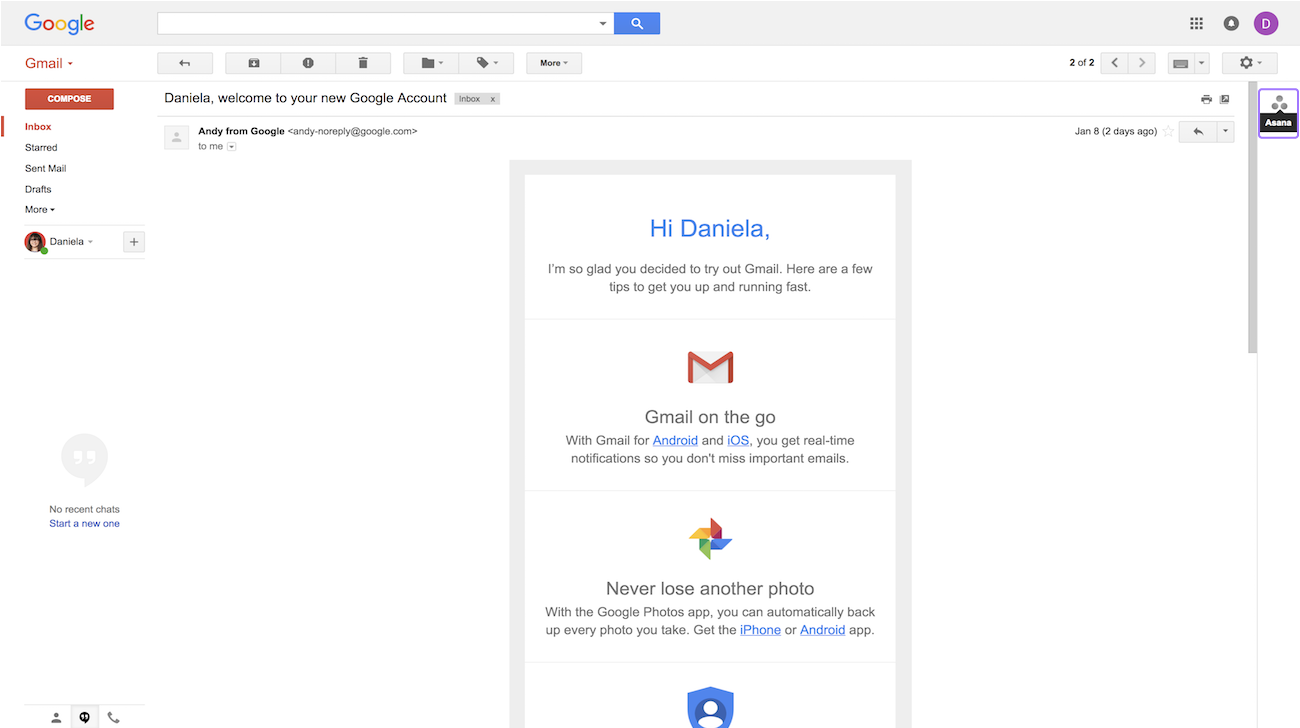Archive this email
This screenshot has height=728, width=1300.
[252, 62]
